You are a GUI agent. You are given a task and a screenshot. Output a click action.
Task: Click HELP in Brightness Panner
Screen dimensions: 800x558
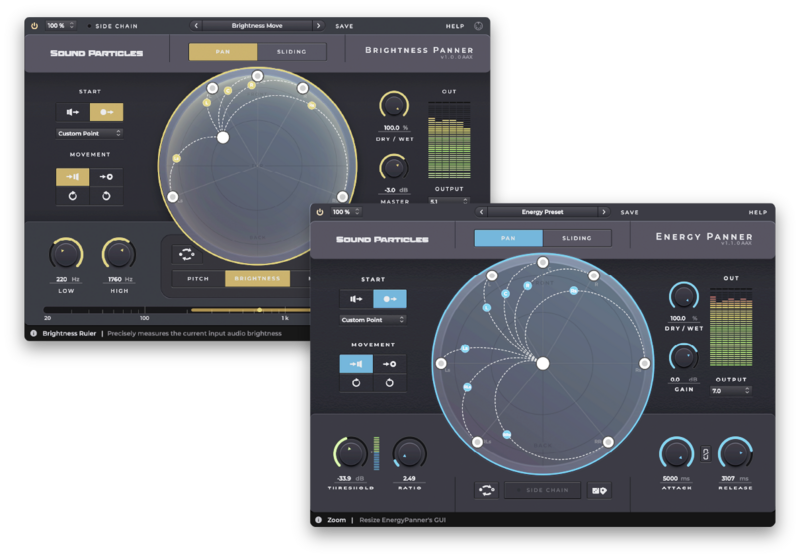click(455, 26)
